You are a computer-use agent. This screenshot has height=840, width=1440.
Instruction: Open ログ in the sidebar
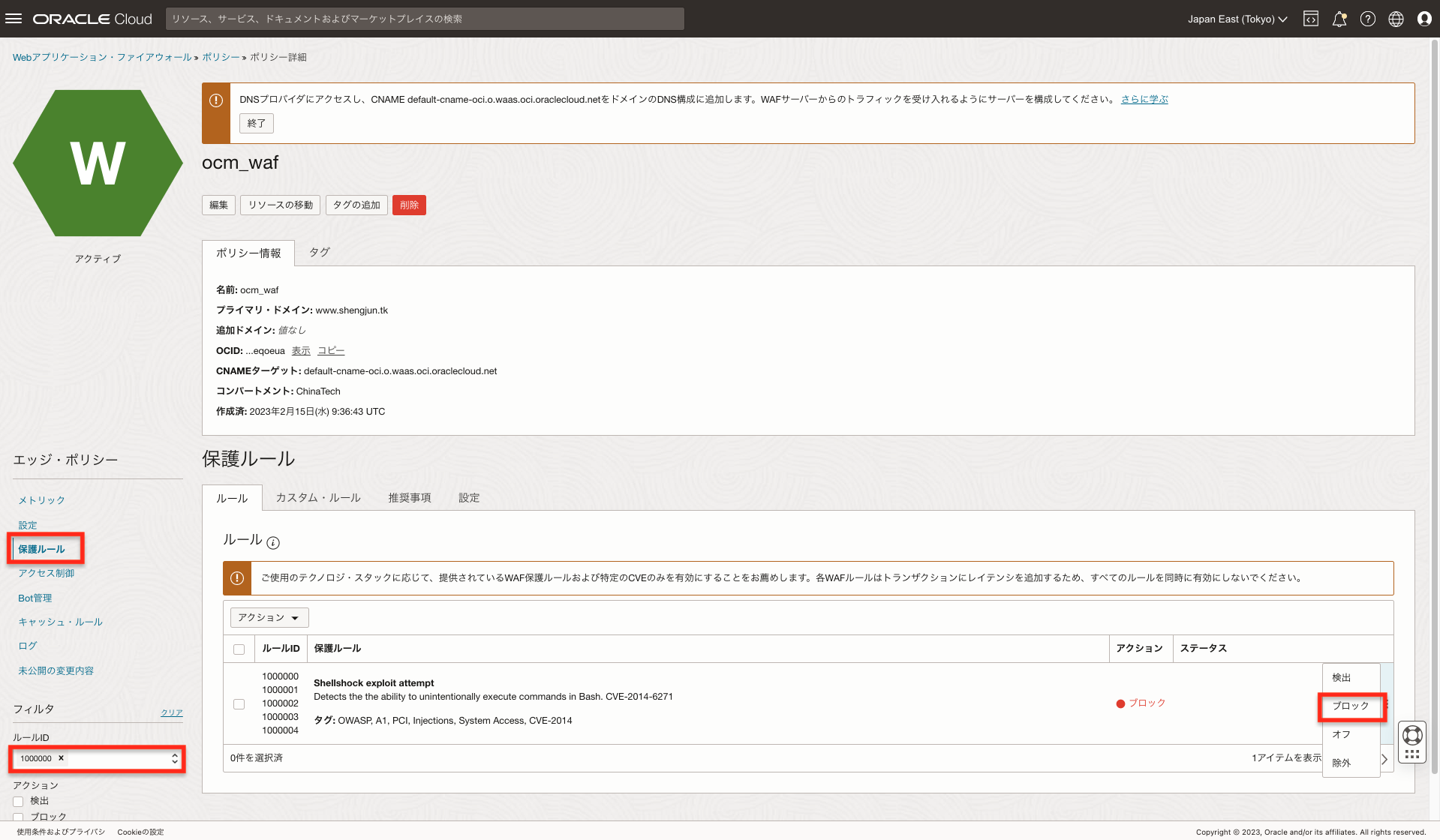click(28, 646)
